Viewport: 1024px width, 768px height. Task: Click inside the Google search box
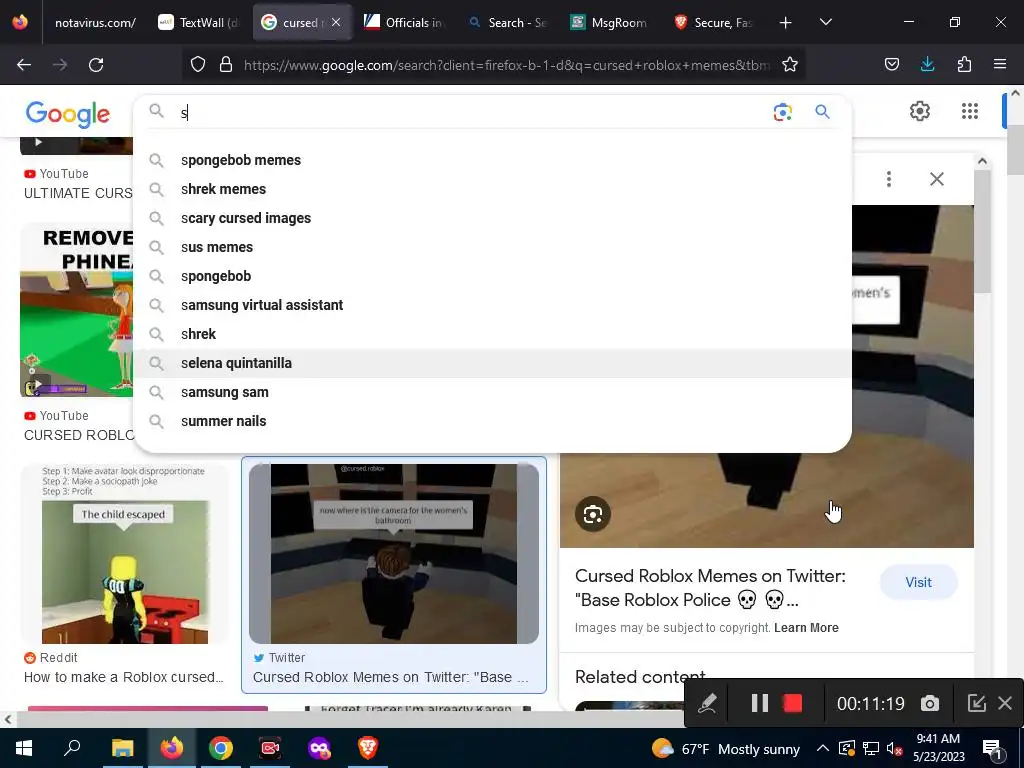pos(470,113)
